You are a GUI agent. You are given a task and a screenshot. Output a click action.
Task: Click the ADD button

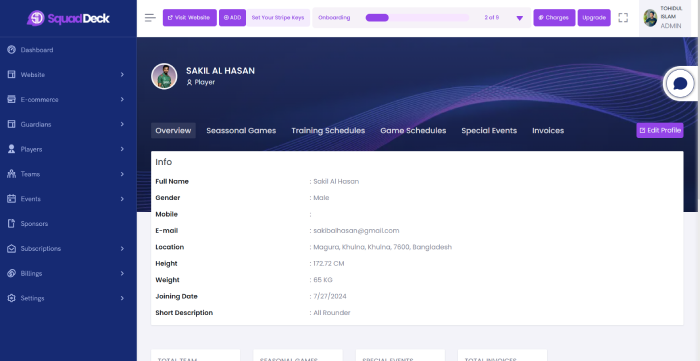232,18
